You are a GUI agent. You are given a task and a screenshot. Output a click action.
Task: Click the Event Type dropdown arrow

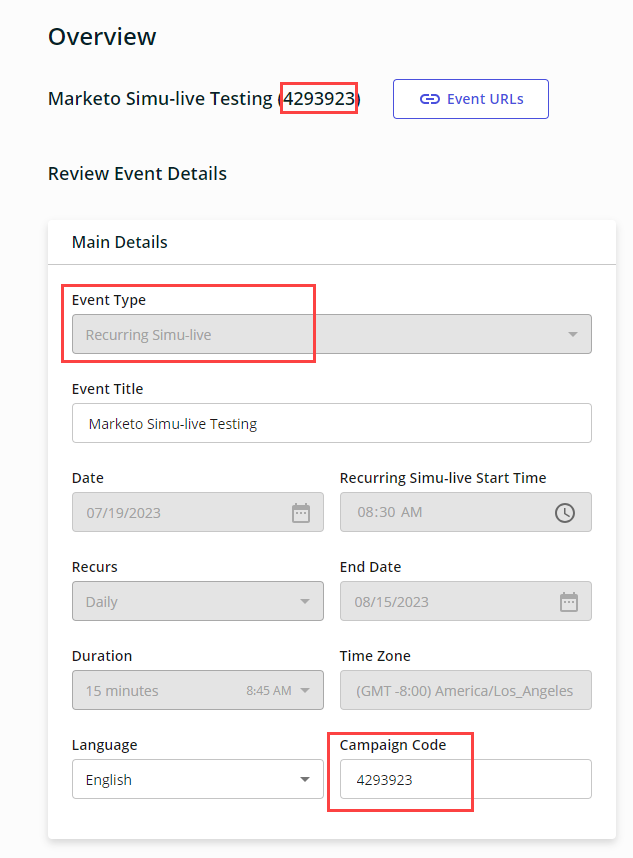point(573,334)
